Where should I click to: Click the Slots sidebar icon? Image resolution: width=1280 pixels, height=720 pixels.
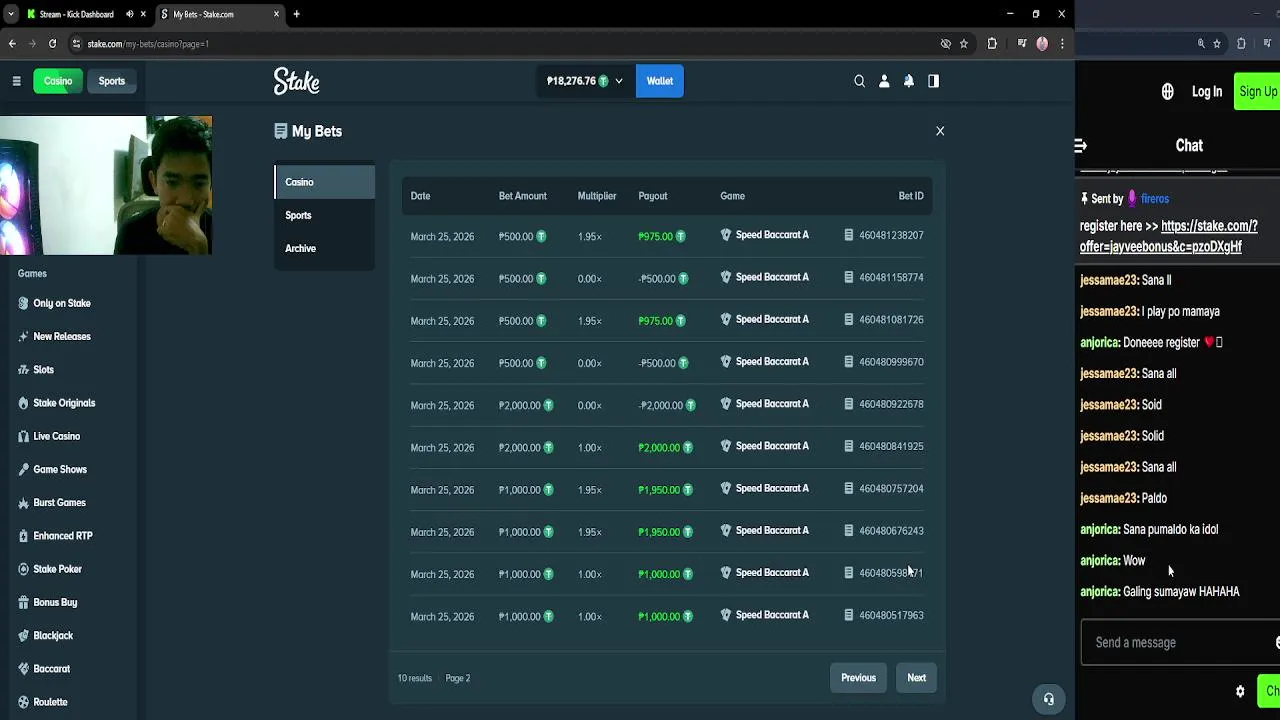pyautogui.click(x=23, y=370)
